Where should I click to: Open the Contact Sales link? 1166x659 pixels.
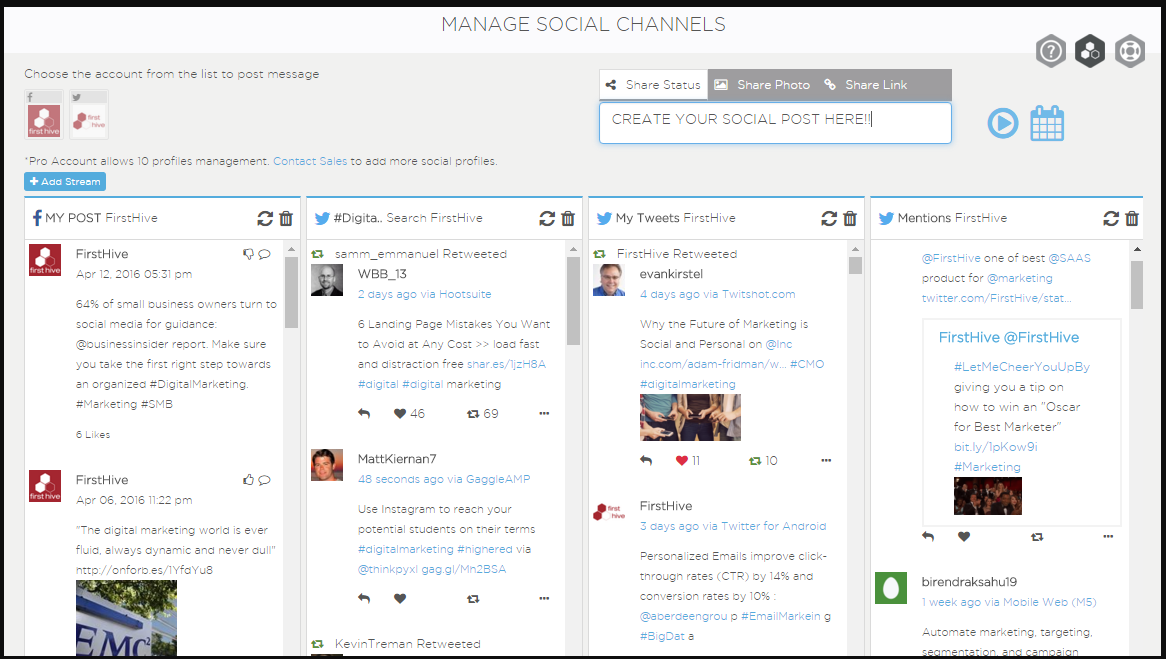pyautogui.click(x=310, y=161)
